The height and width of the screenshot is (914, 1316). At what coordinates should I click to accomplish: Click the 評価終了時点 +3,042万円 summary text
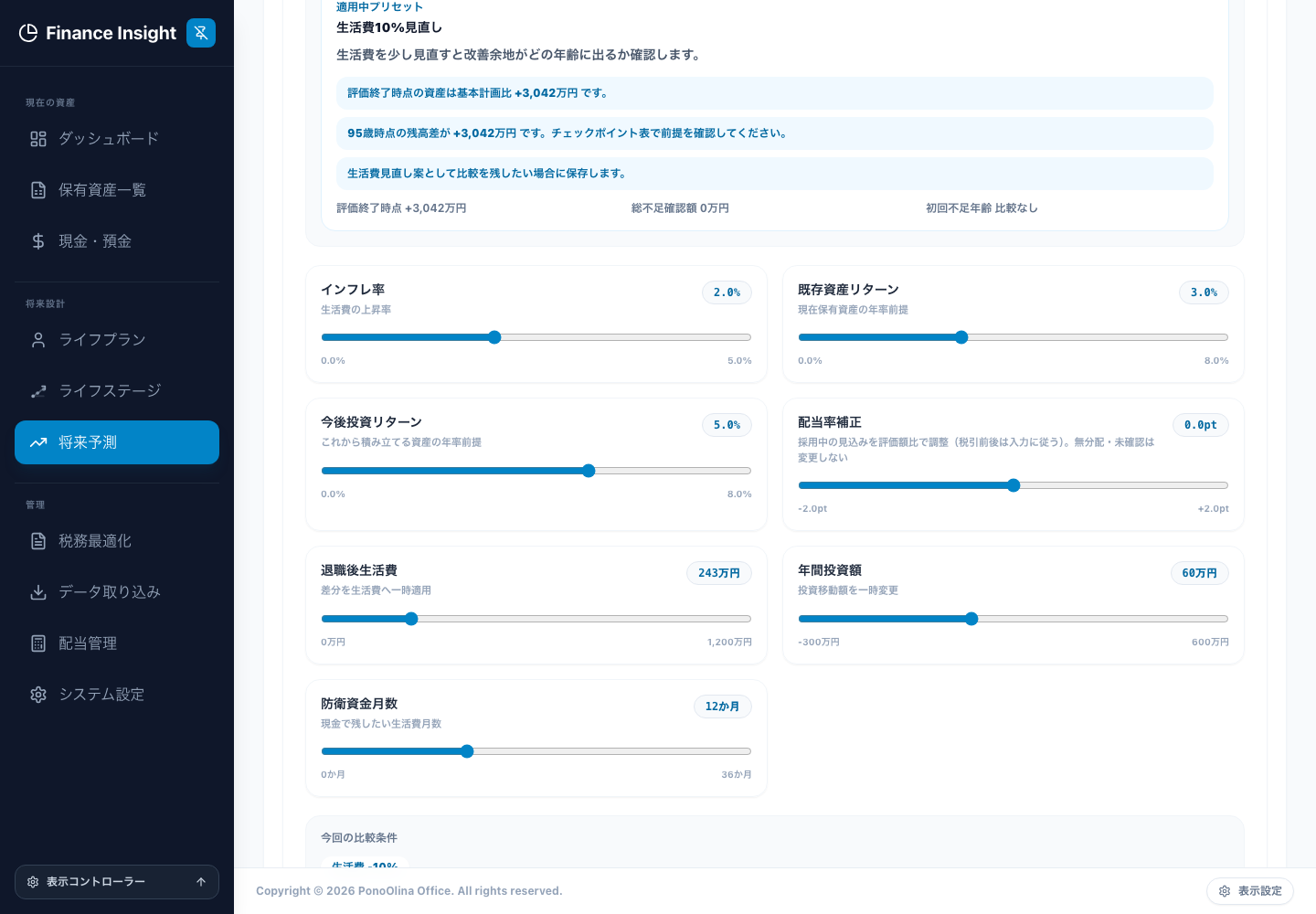click(x=401, y=208)
